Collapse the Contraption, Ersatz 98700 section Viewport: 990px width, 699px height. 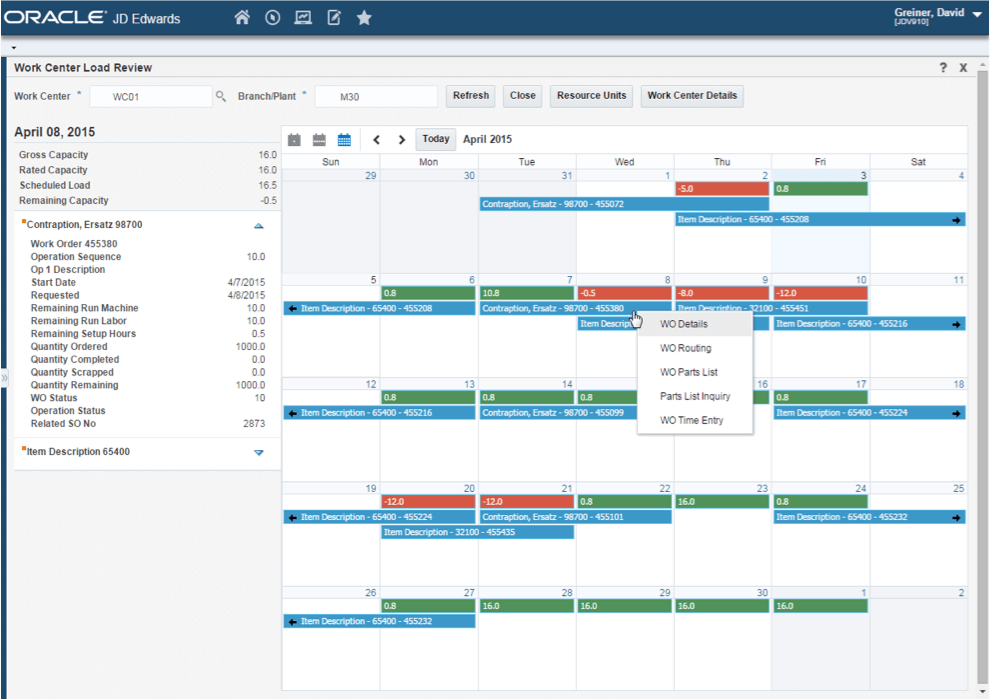[259, 226]
